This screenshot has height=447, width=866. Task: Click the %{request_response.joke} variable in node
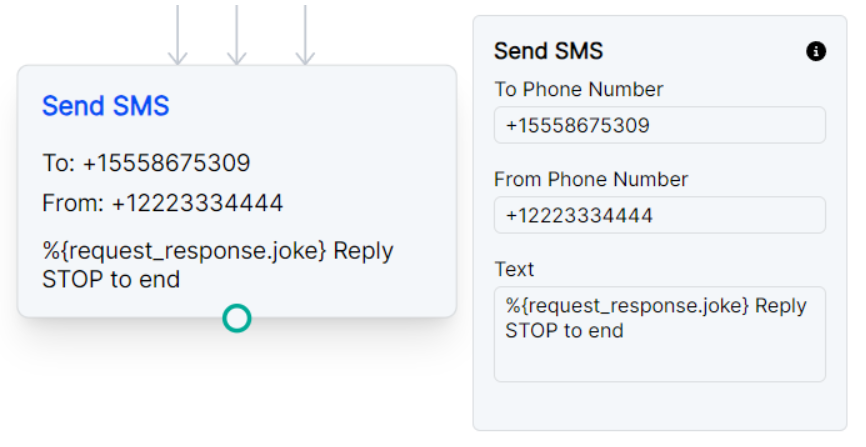click(184, 251)
